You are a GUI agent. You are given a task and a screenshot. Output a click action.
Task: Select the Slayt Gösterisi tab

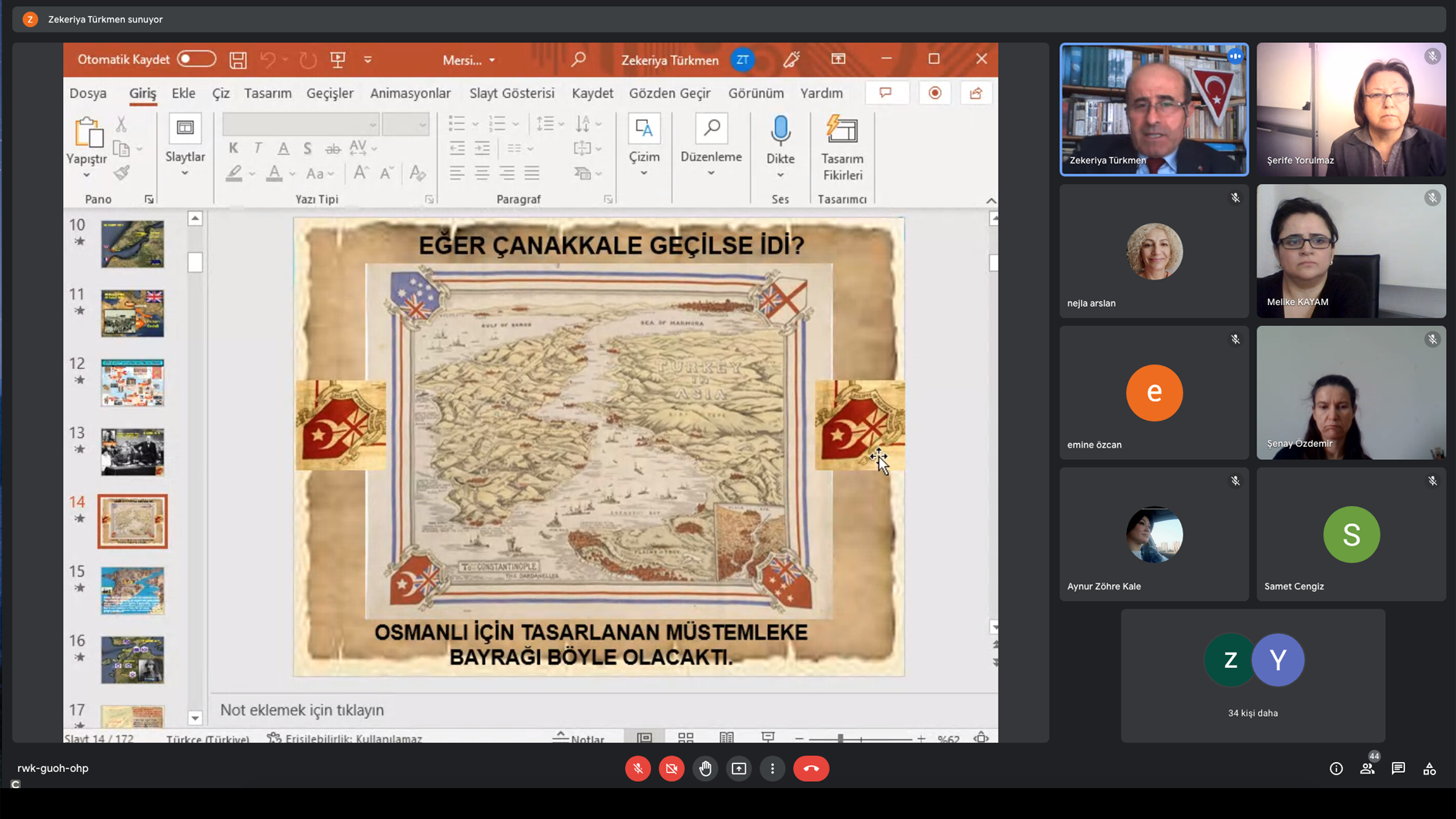tap(512, 93)
